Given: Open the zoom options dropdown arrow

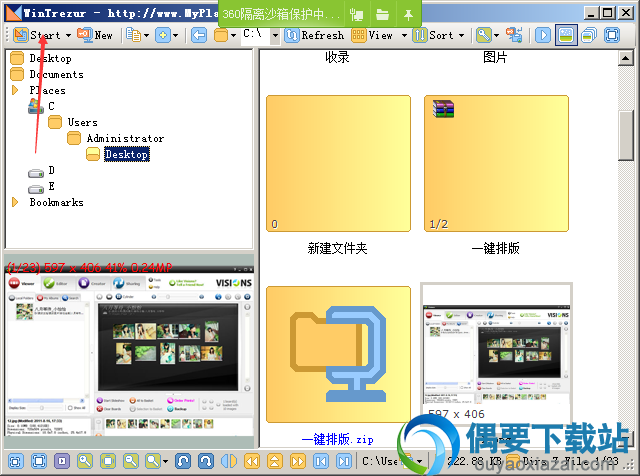Looking at the screenshot, I should pos(165,462).
